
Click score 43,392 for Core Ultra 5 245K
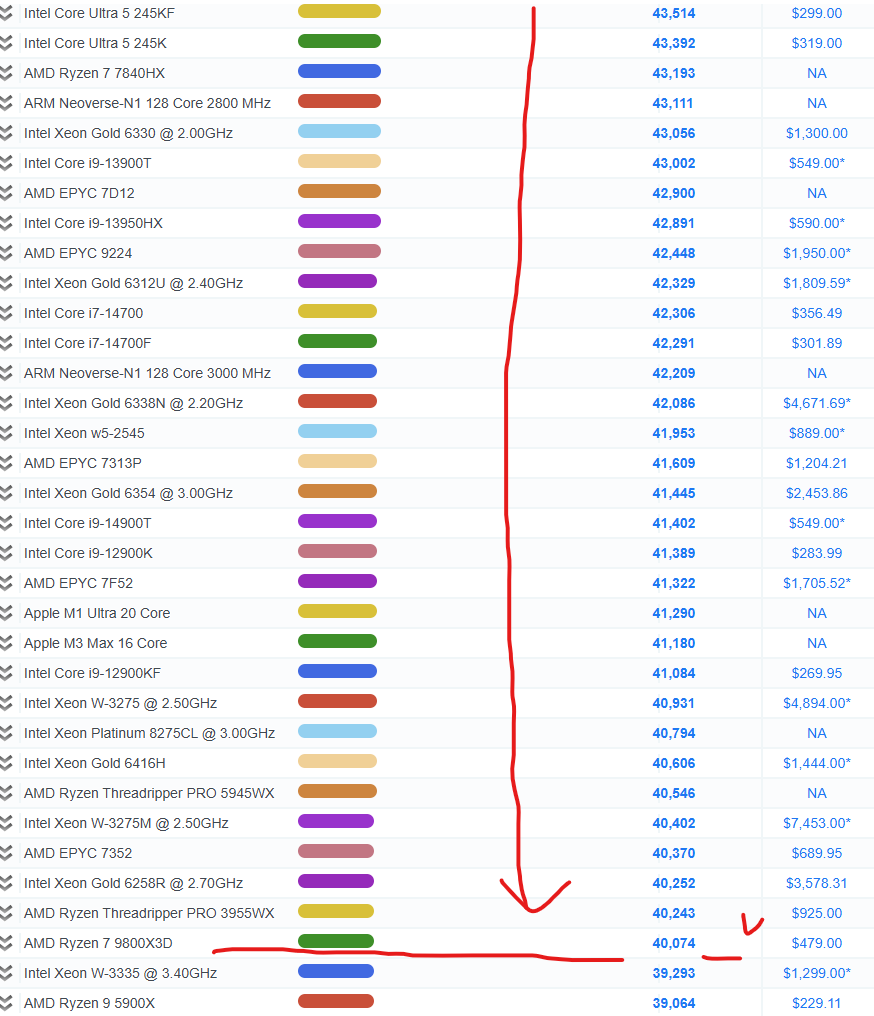click(x=674, y=43)
